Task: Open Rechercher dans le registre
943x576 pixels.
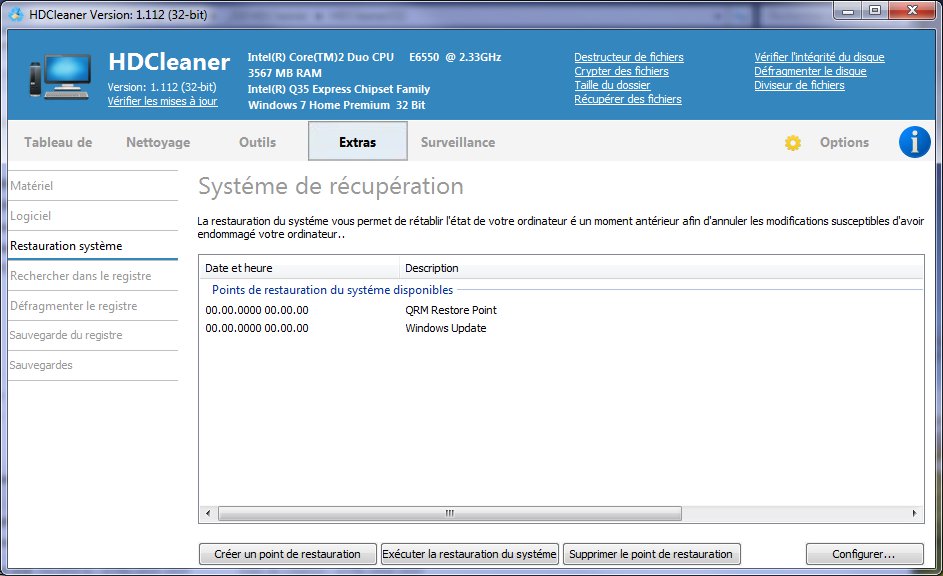Action: point(93,276)
